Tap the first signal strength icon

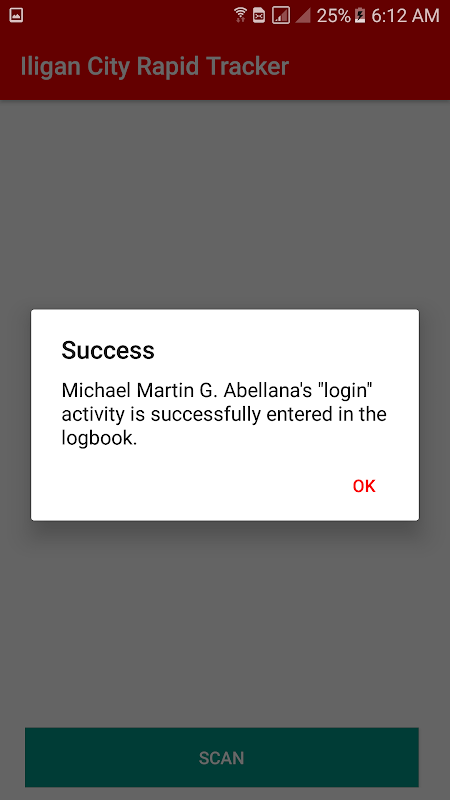tap(281, 15)
